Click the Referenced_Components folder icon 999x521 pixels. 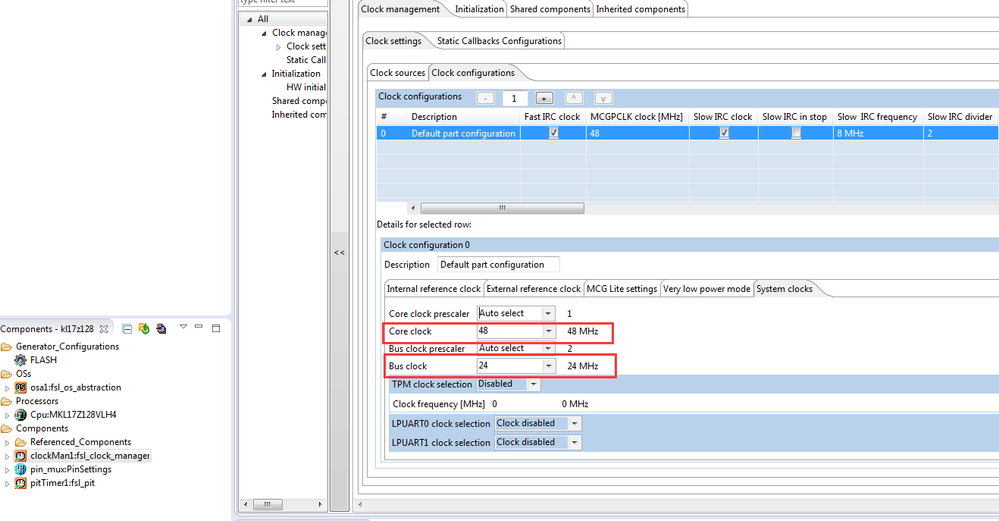click(20, 442)
